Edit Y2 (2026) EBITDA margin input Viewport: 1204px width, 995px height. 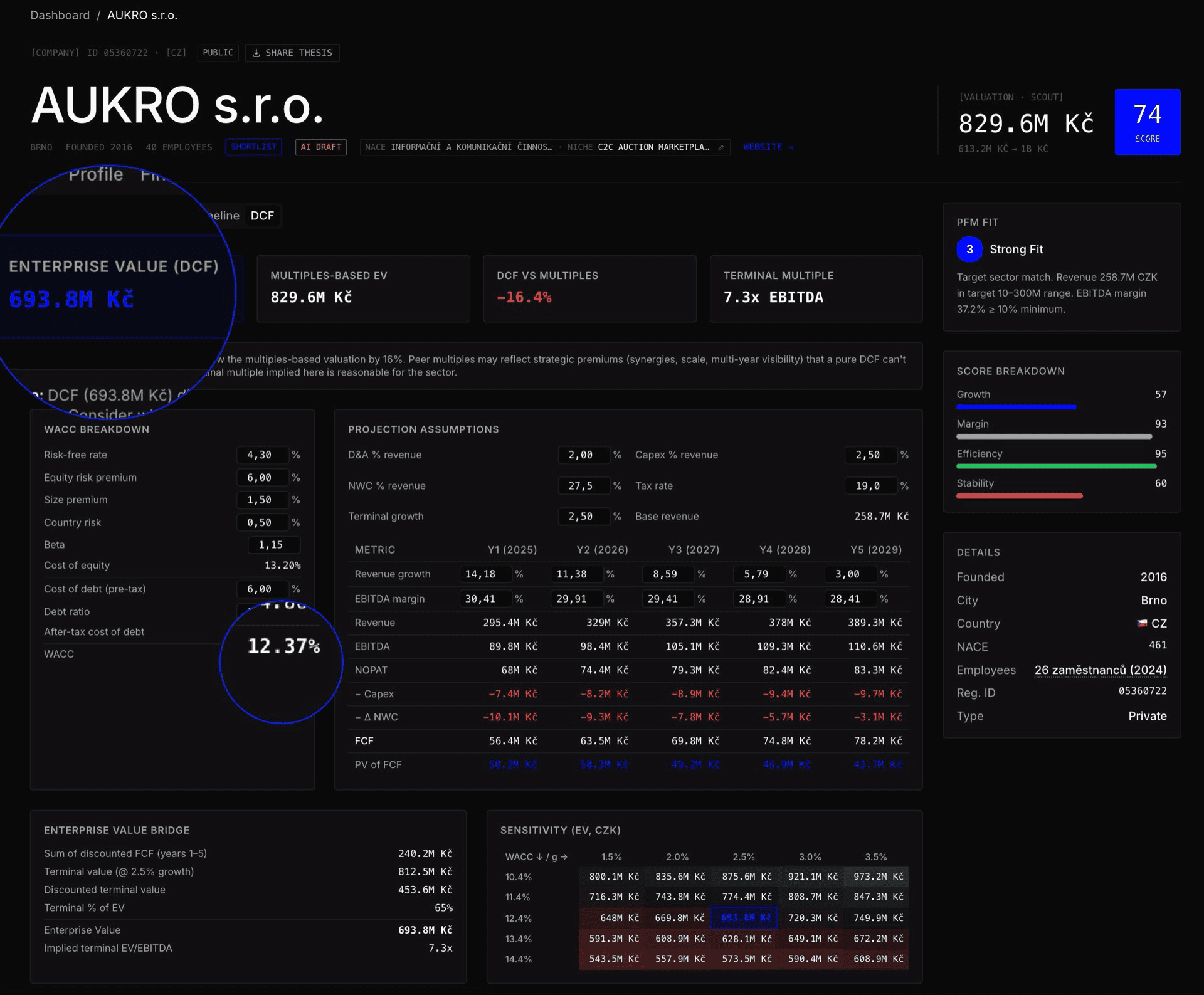(x=577, y=599)
